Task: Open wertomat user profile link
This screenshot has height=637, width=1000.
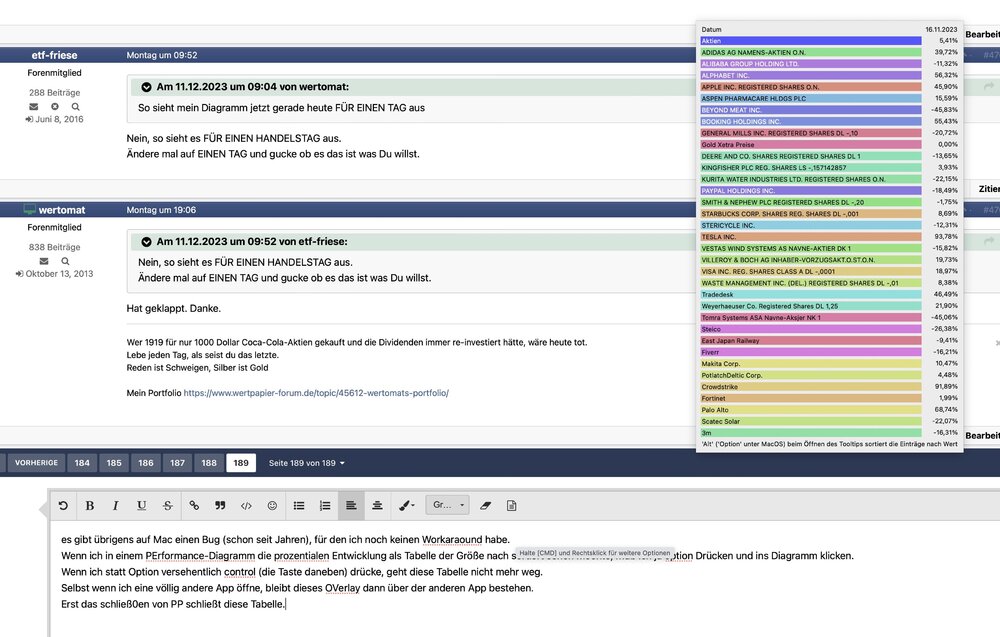Action: [x=62, y=210]
